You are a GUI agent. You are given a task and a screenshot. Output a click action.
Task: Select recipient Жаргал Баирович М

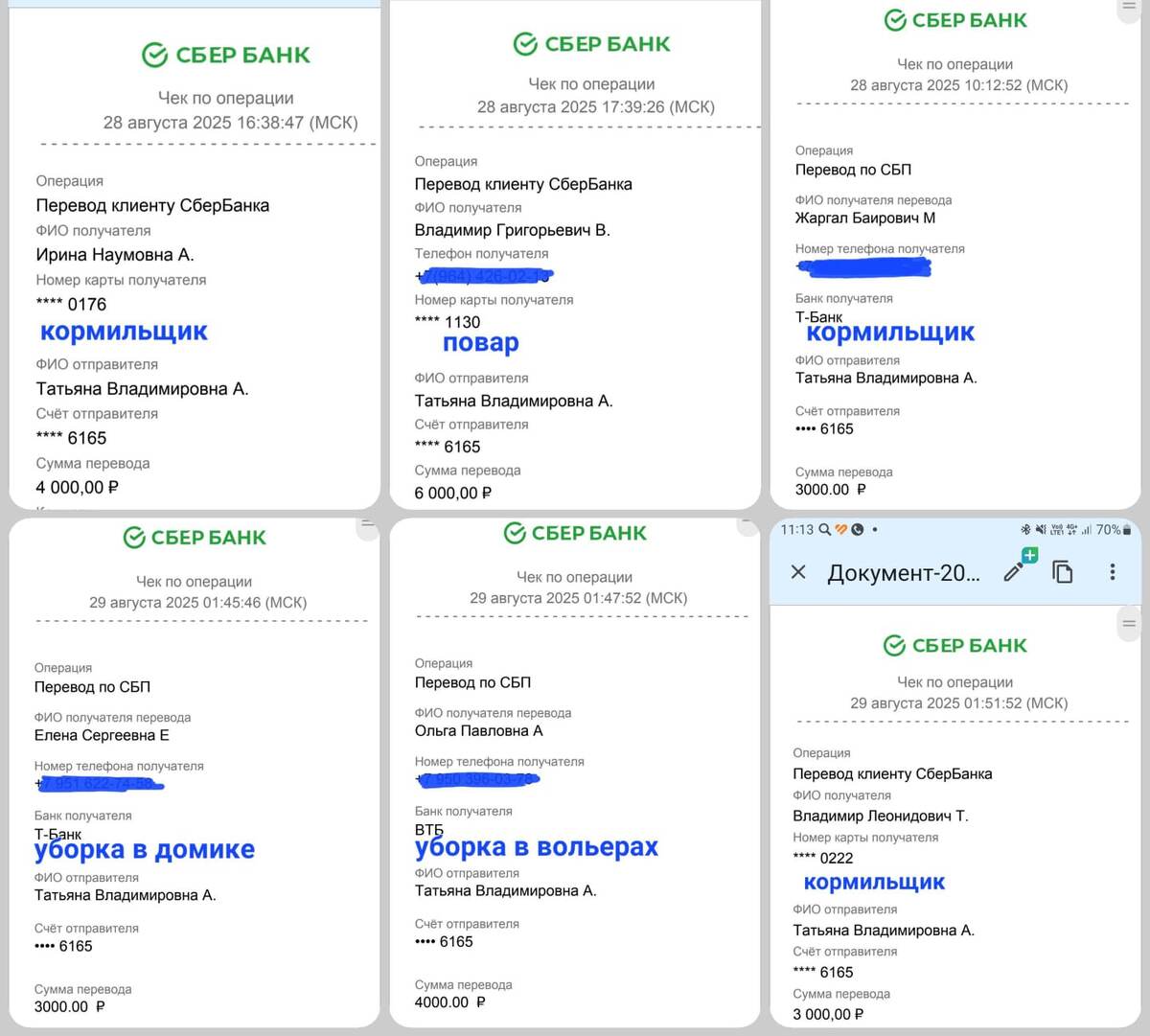[x=865, y=219]
